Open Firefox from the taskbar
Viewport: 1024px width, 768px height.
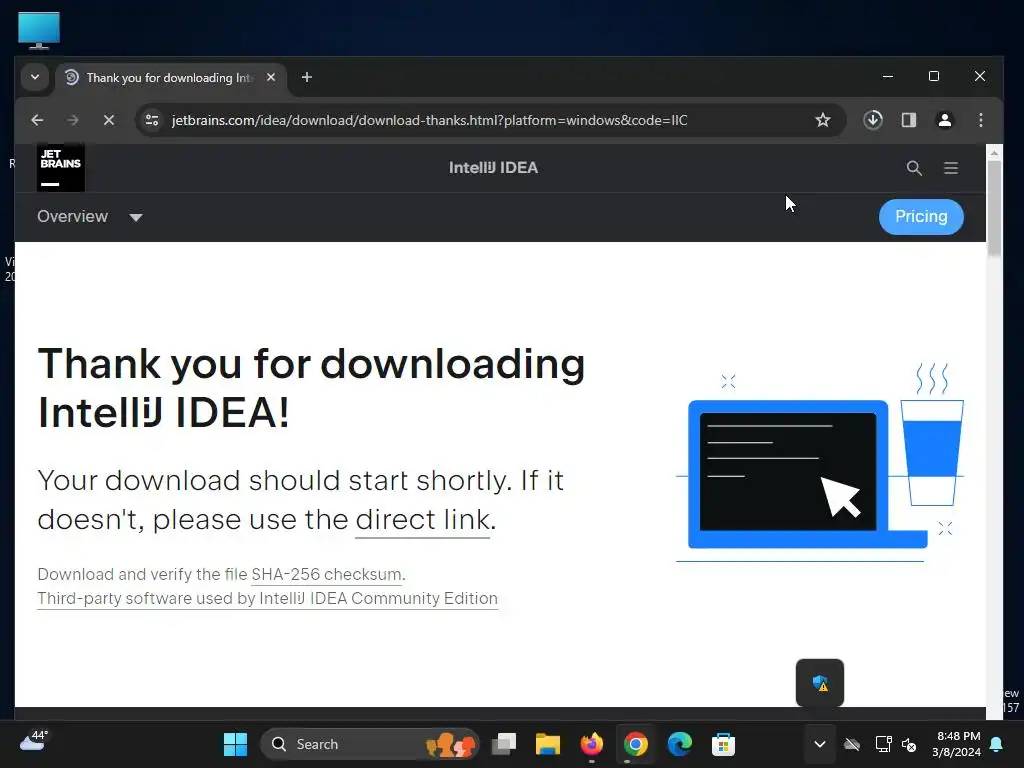click(x=592, y=744)
